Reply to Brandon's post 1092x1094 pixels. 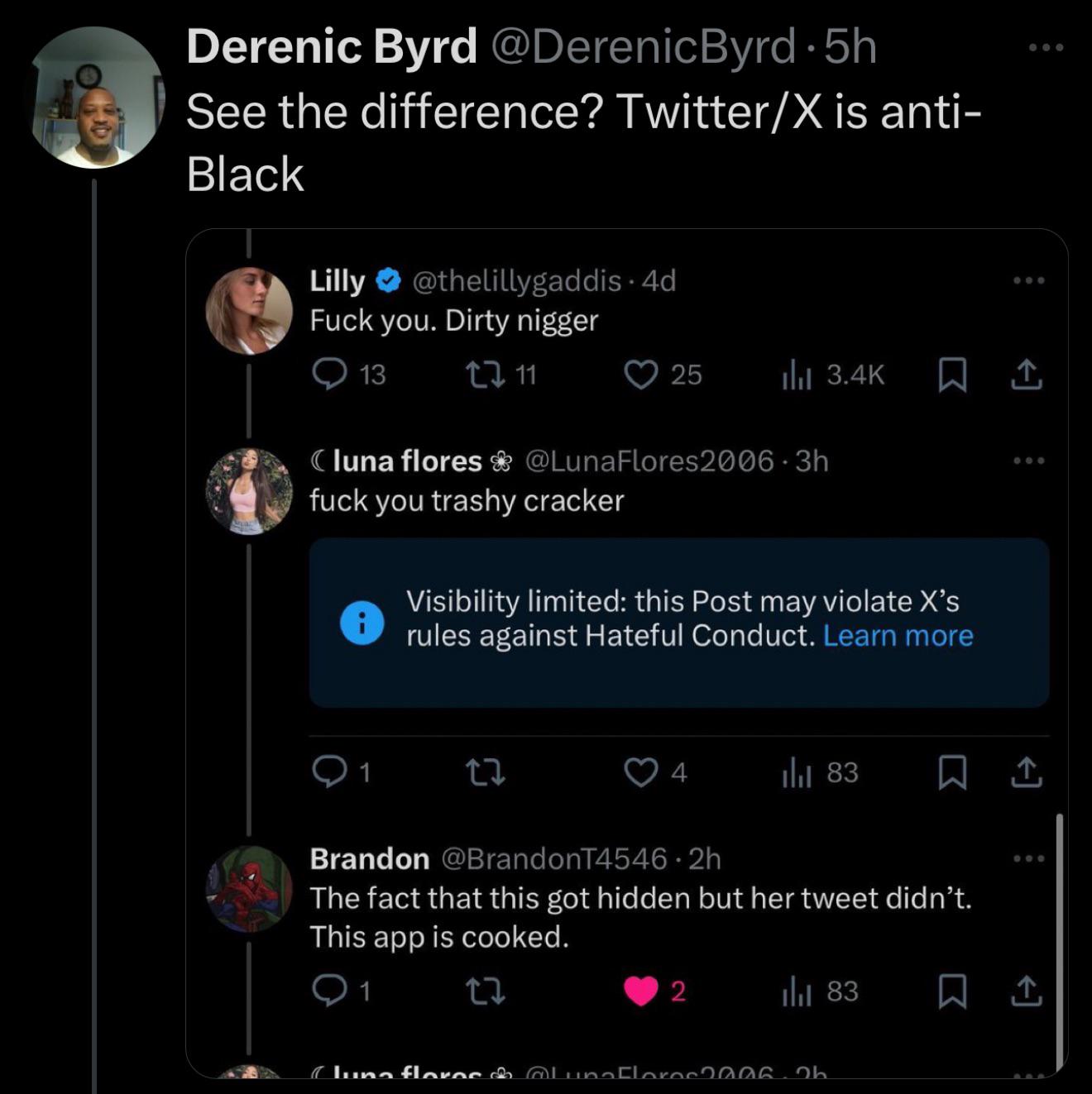pyautogui.click(x=329, y=991)
